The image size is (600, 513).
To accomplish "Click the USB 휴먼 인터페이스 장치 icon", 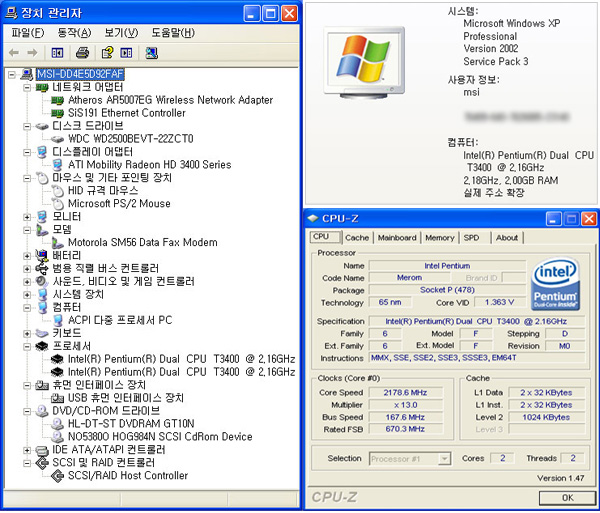I will point(57,398).
